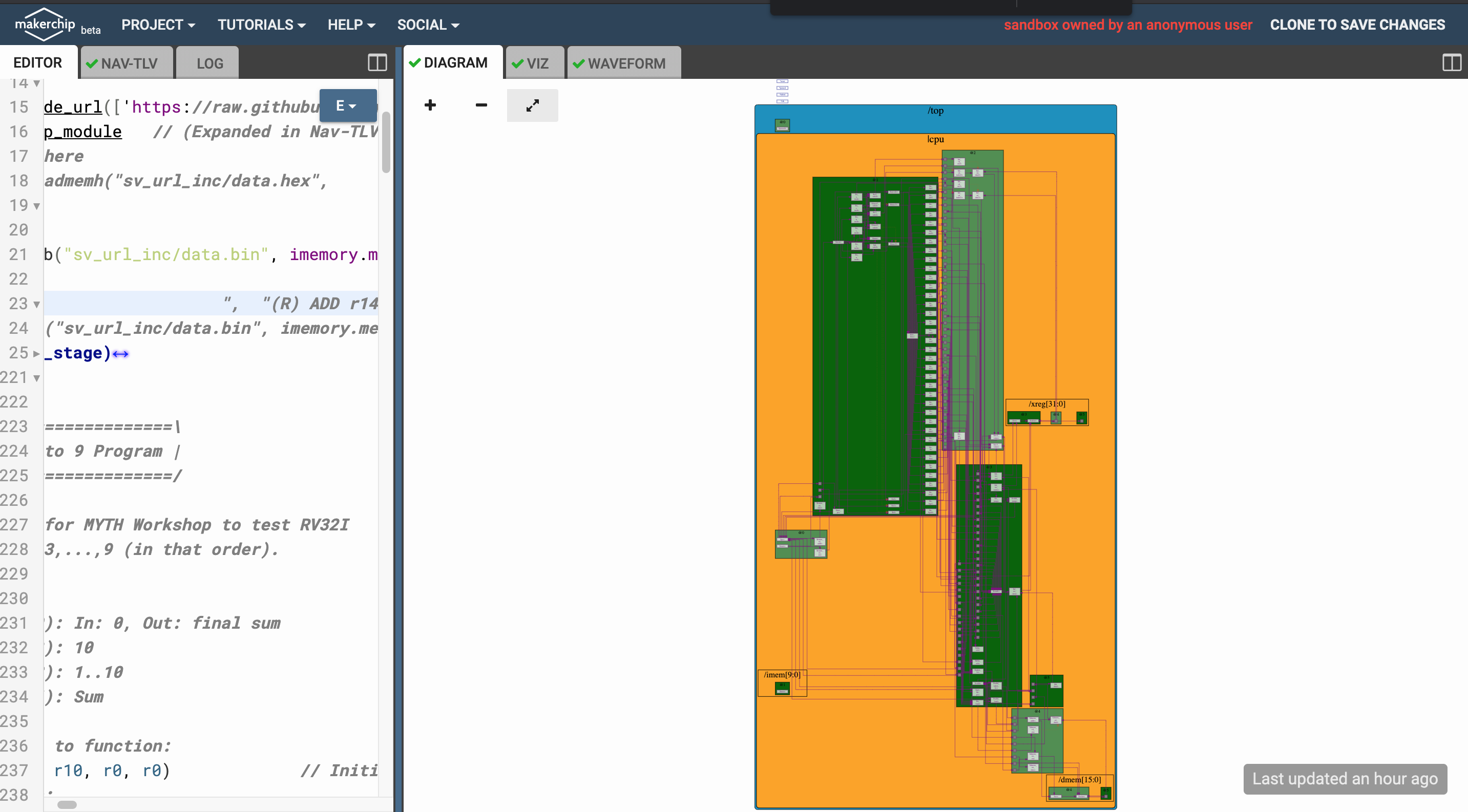Expand folded code at line 25

pyautogui.click(x=36, y=354)
